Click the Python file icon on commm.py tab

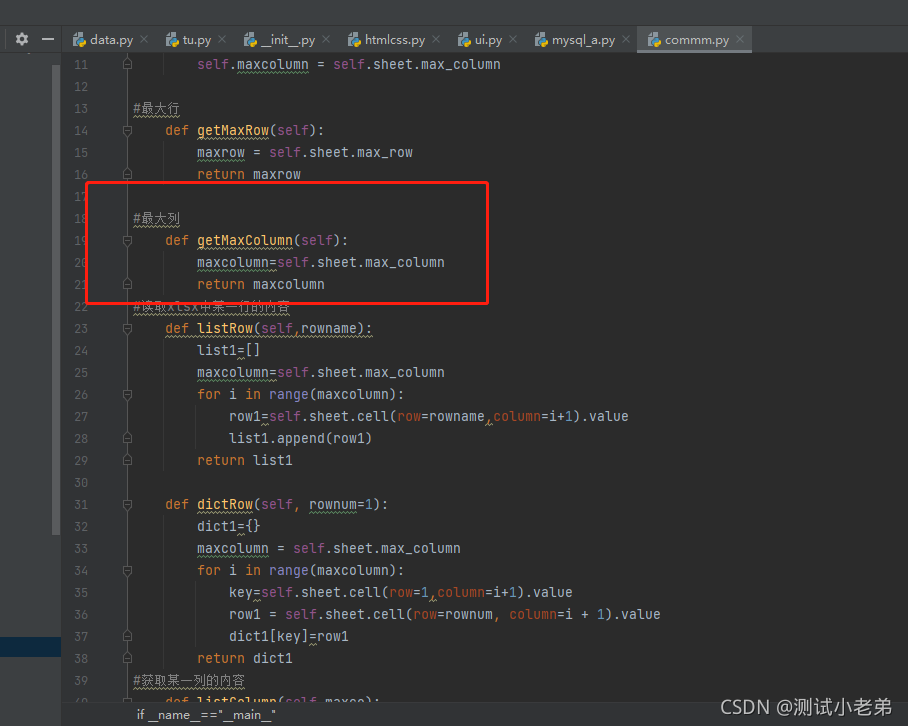click(x=654, y=39)
